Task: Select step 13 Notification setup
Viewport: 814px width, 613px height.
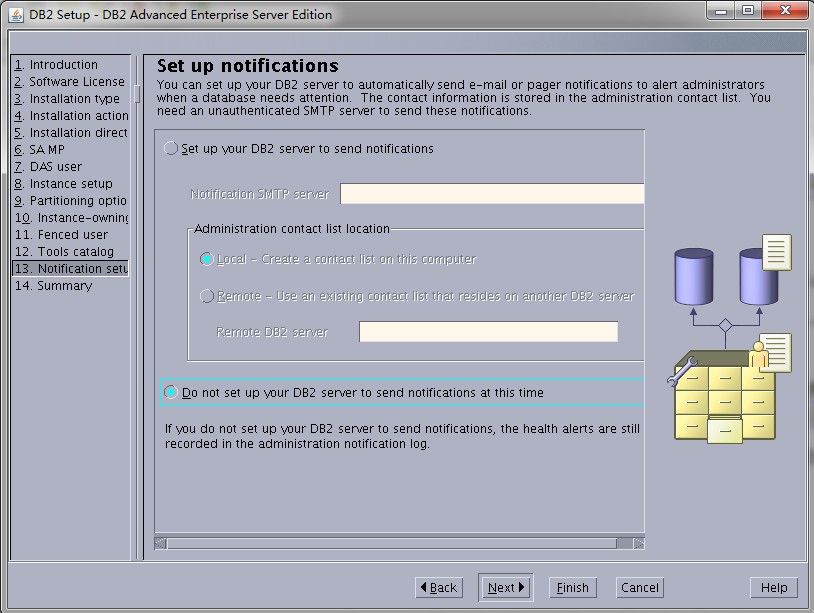Action: click(x=71, y=268)
